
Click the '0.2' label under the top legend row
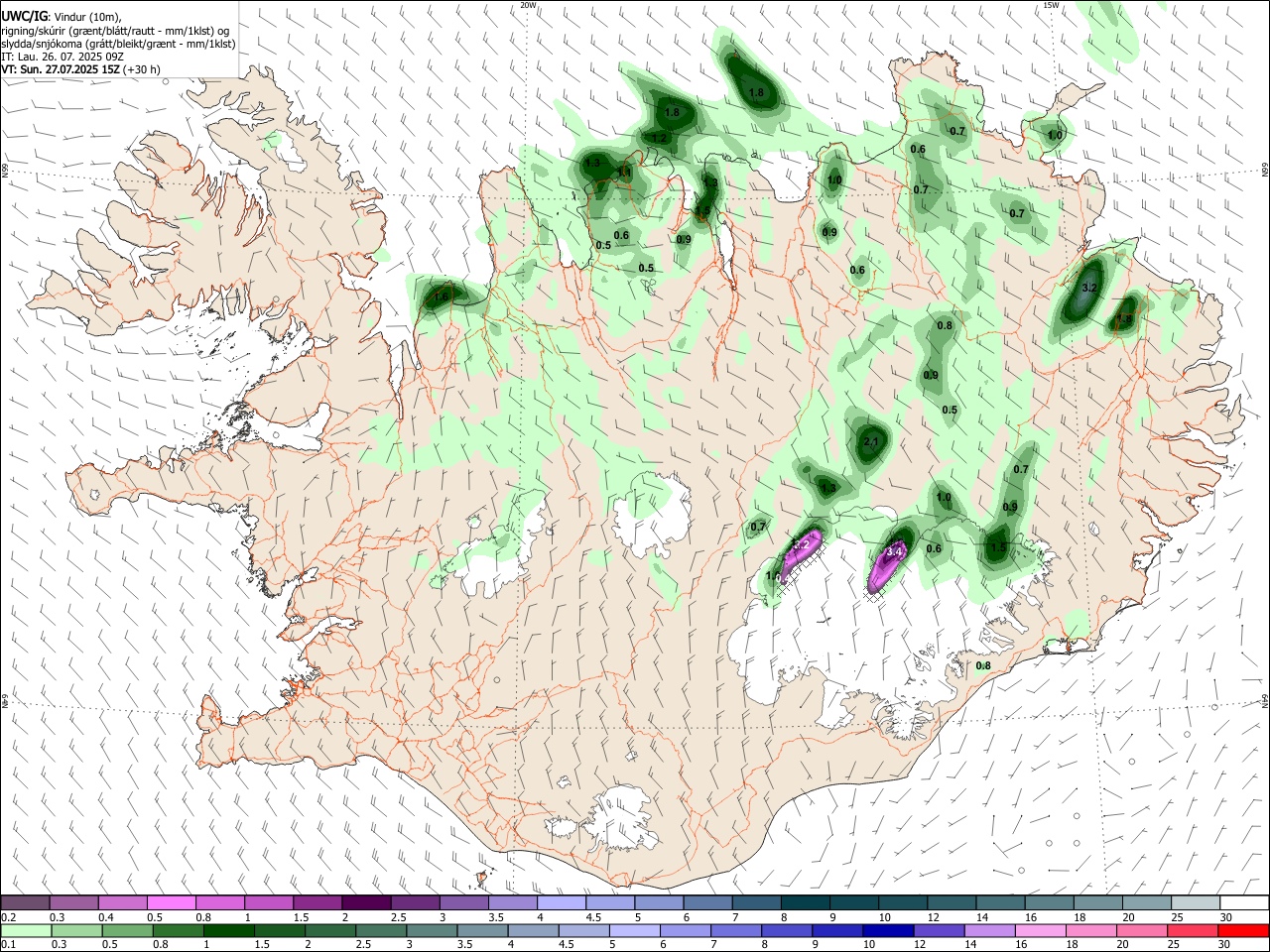coord(8,917)
